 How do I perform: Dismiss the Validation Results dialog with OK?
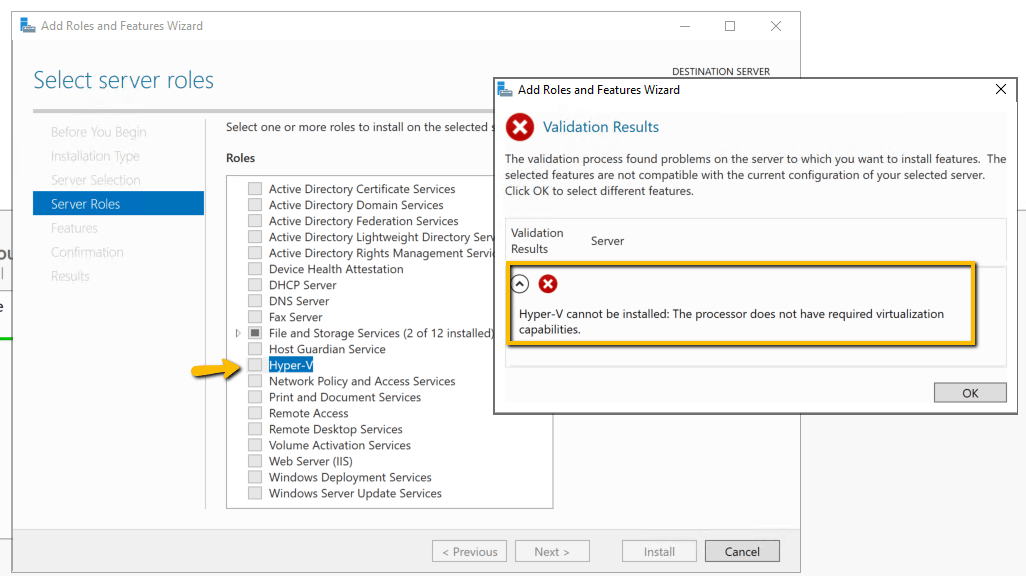969,391
